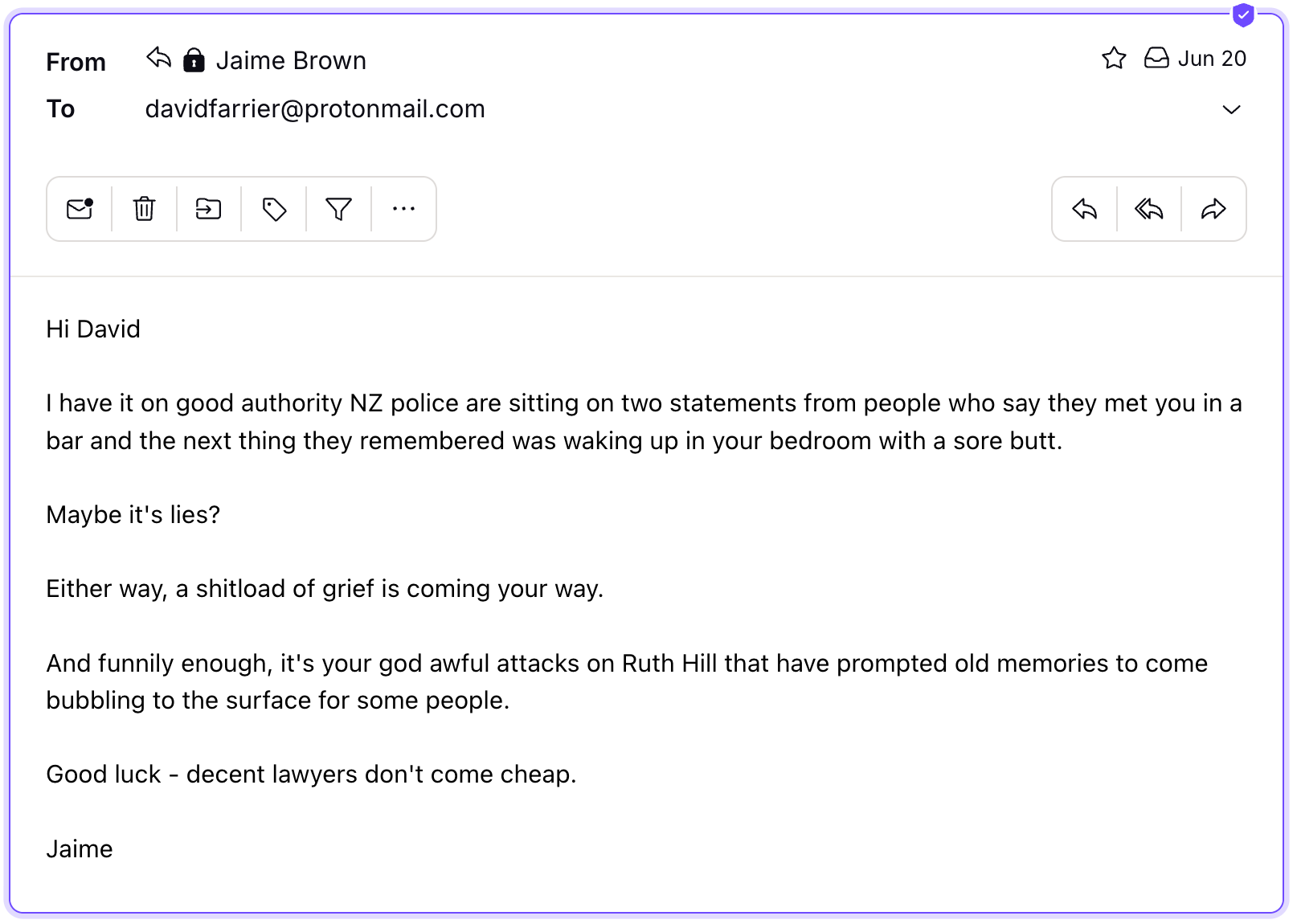Click the lock encryption icon beside Jaime Brown
This screenshot has height=924, width=1297.
[x=194, y=59]
